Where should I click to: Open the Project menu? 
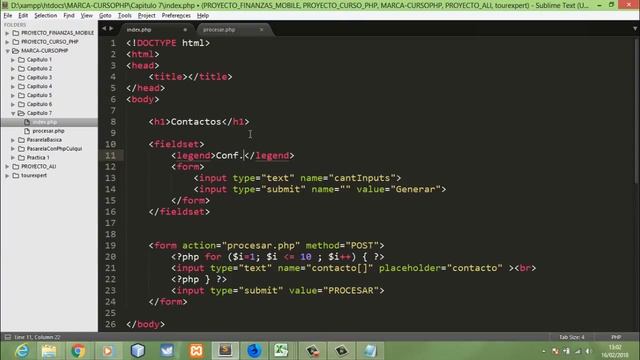pos(147,16)
